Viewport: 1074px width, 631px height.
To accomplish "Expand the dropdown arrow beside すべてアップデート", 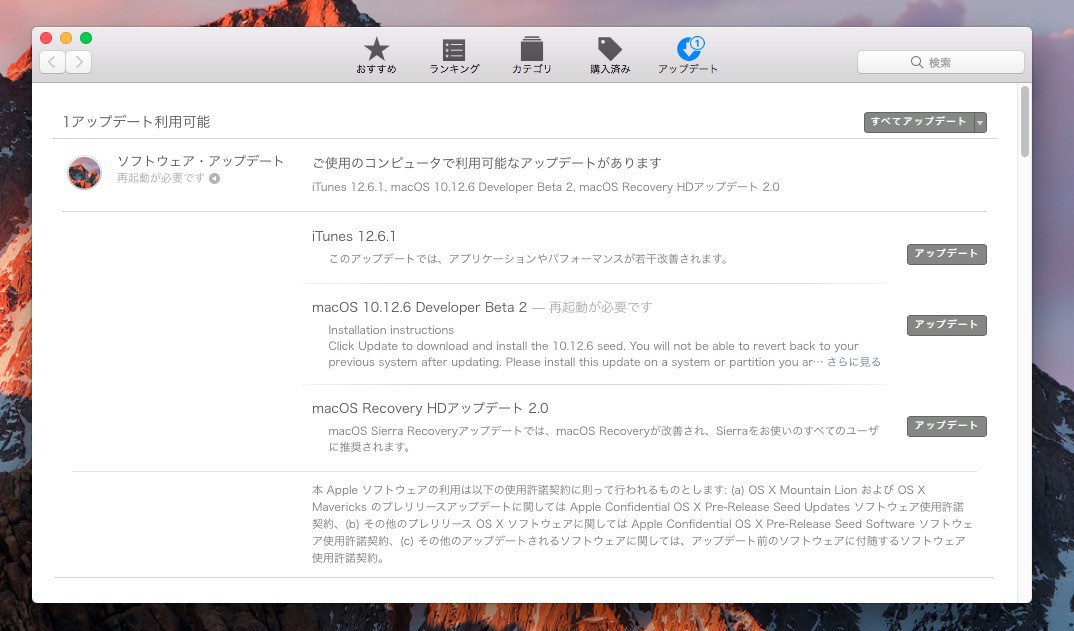I will coord(980,122).
